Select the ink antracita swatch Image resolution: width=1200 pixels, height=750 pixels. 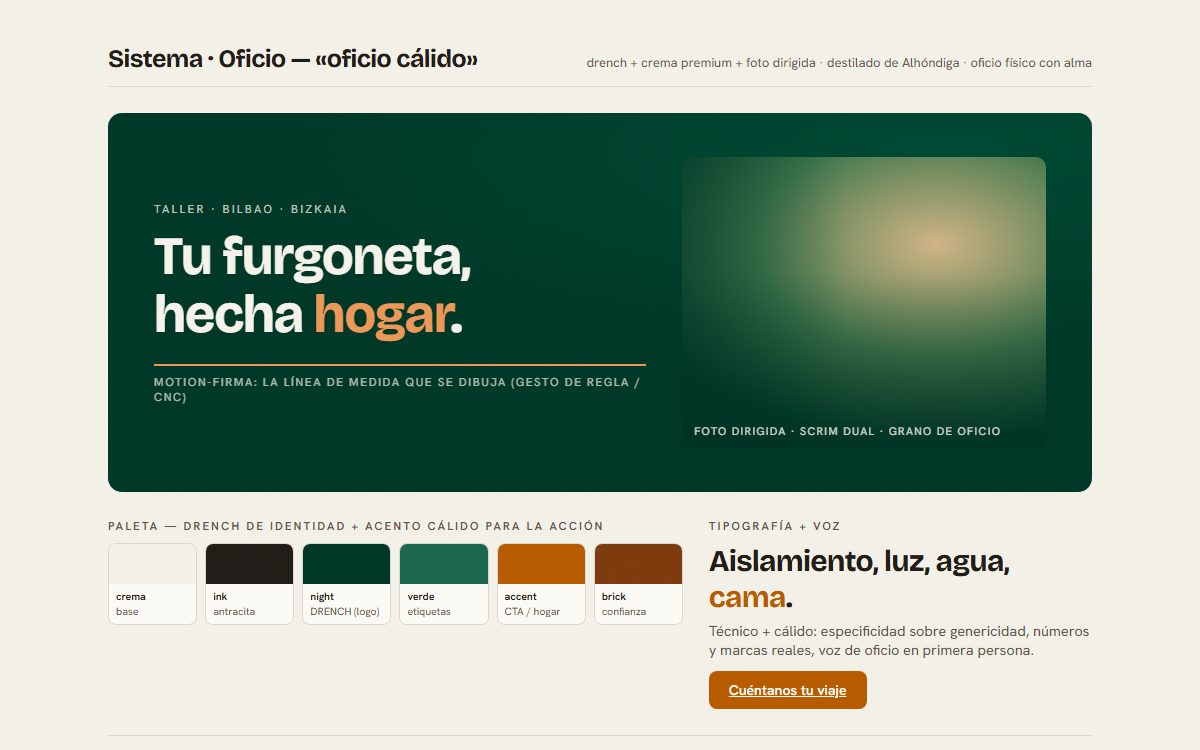coord(249,584)
